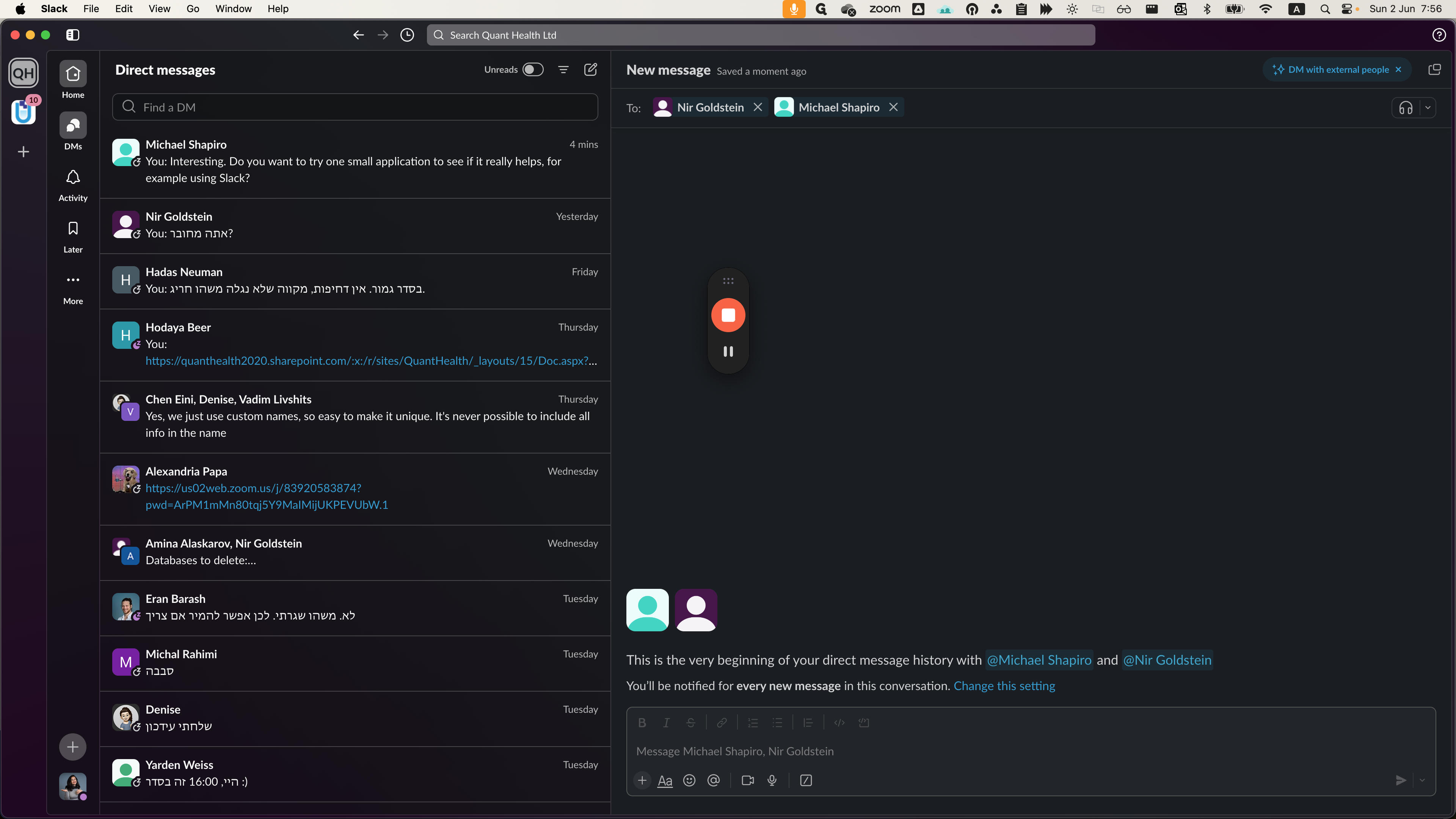Open the slash shortcuts menu

[x=806, y=781]
